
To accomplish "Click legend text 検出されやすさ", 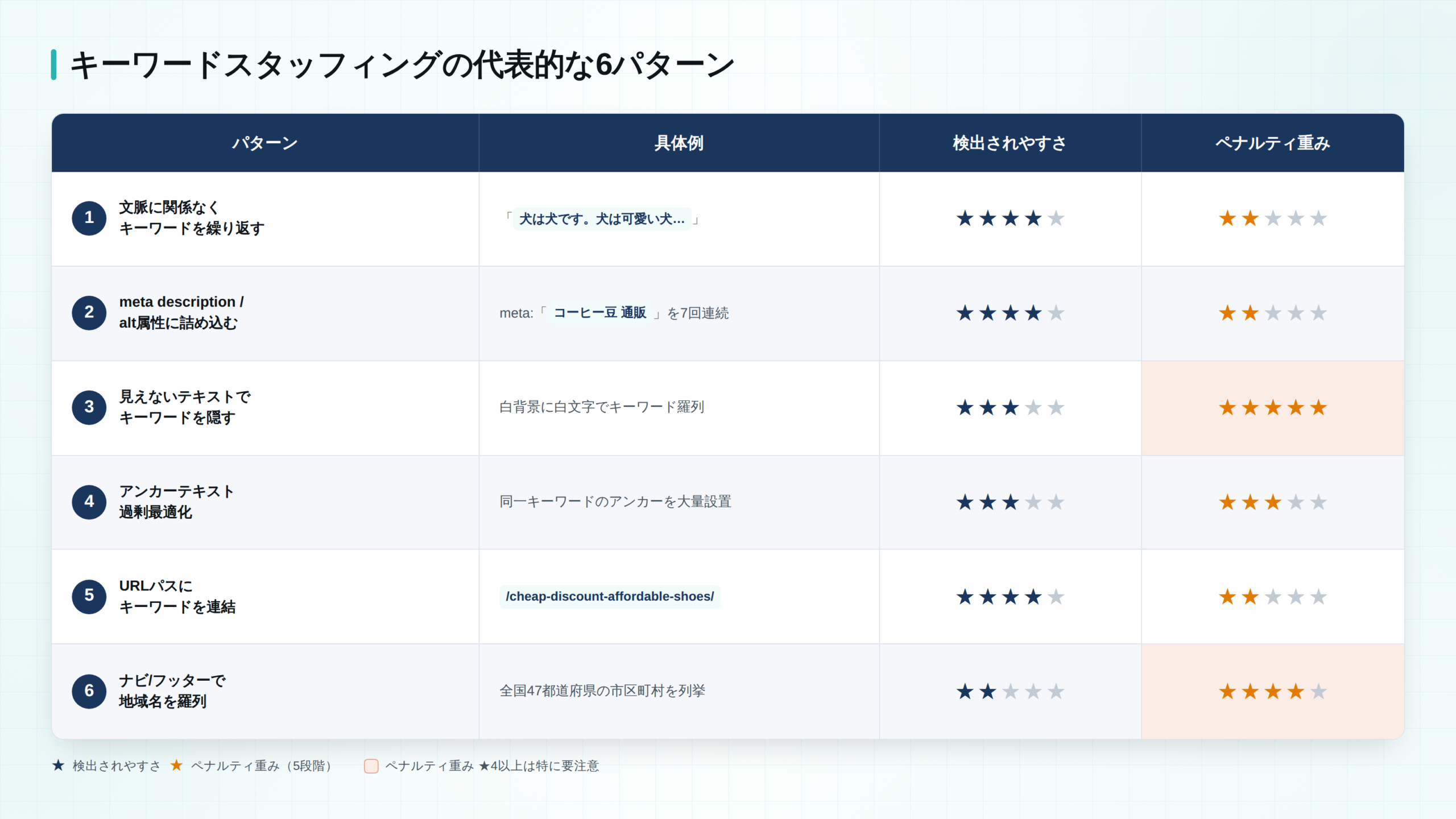I will pyautogui.click(x=117, y=766).
